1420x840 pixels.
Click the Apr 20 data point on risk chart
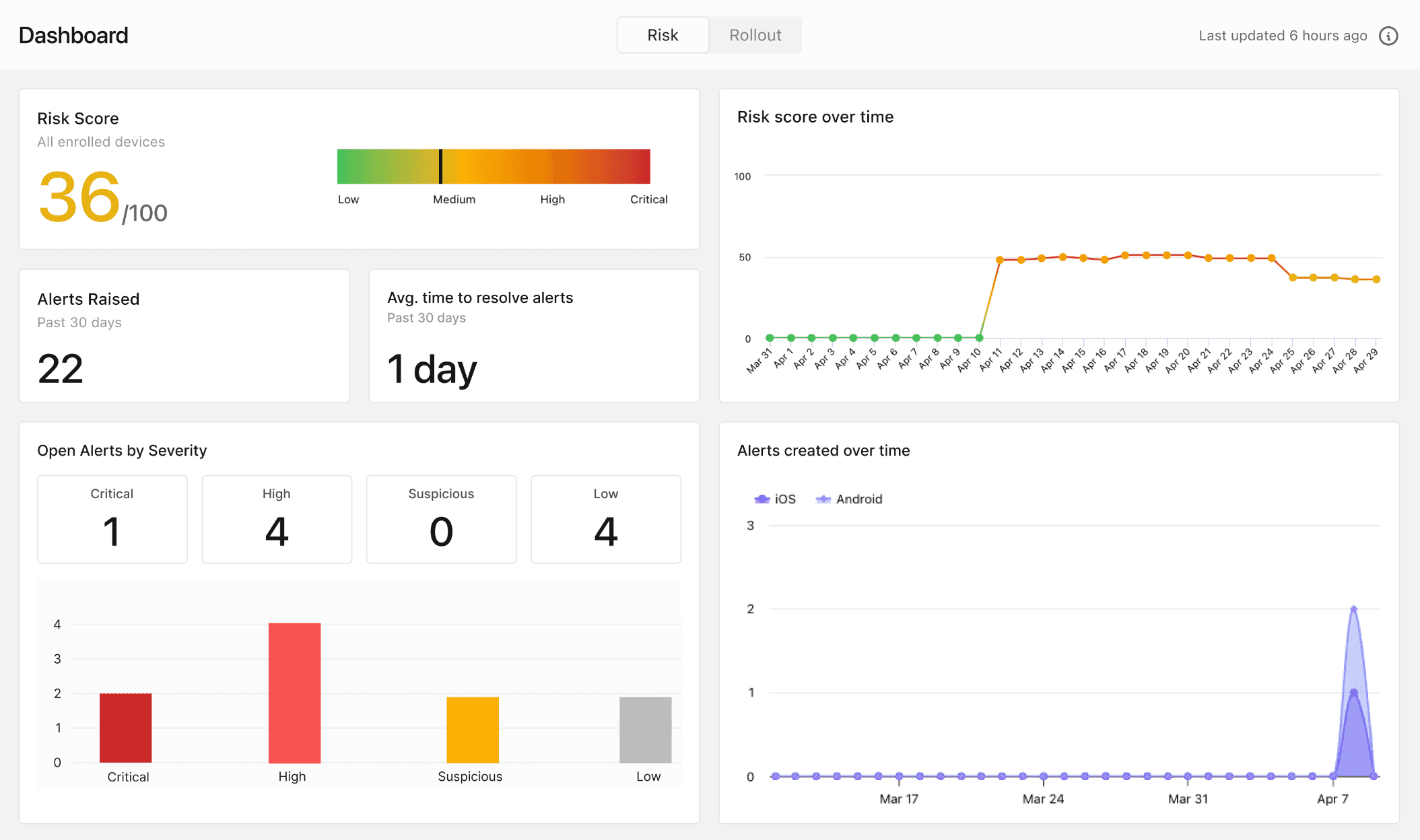tap(1188, 256)
